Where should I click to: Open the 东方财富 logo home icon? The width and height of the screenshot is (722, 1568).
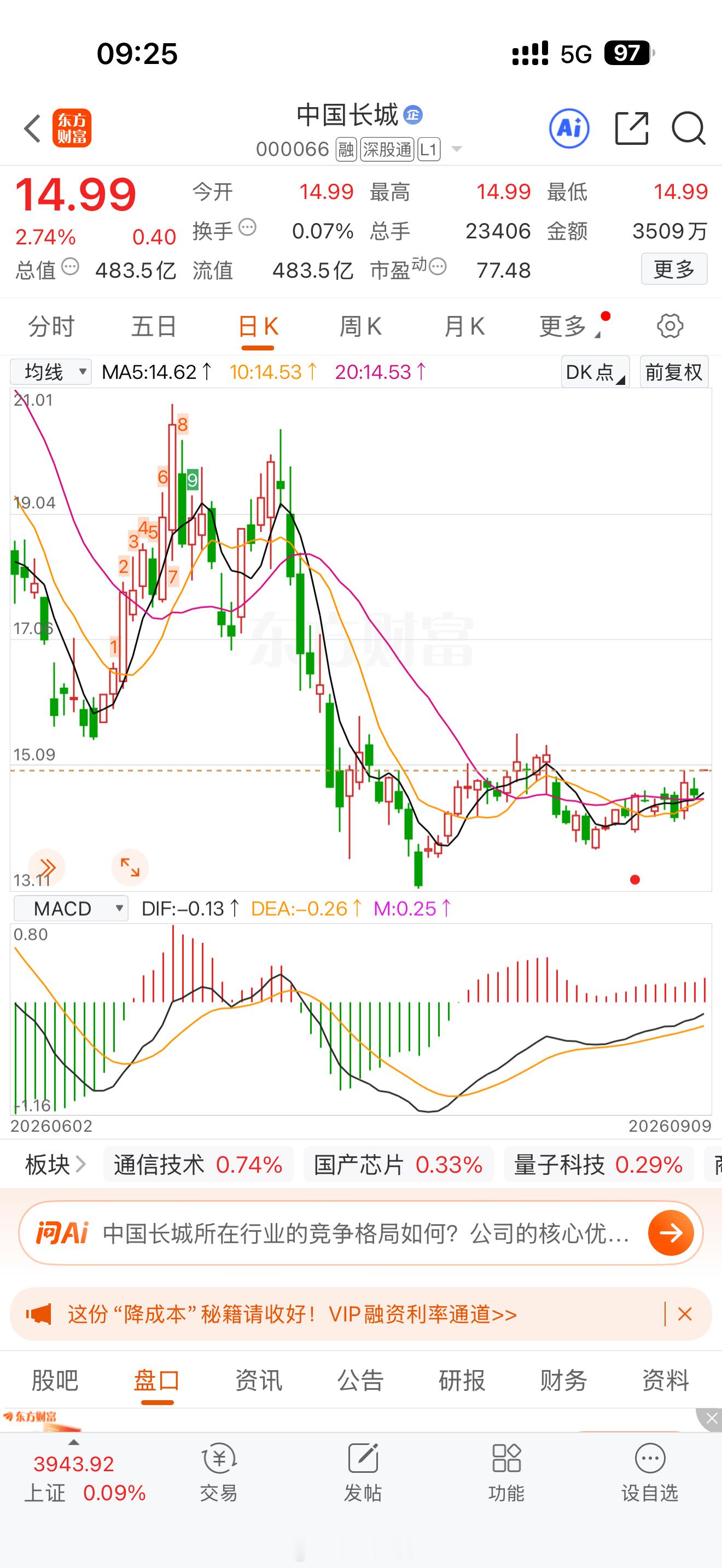pyautogui.click(x=72, y=128)
